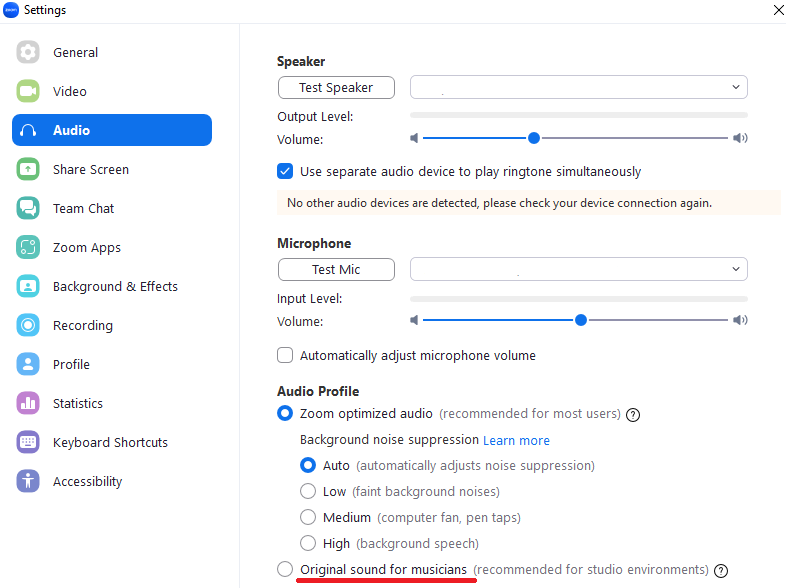The height and width of the screenshot is (588, 786).
Task: Select the Share Screen icon
Action: (28, 169)
